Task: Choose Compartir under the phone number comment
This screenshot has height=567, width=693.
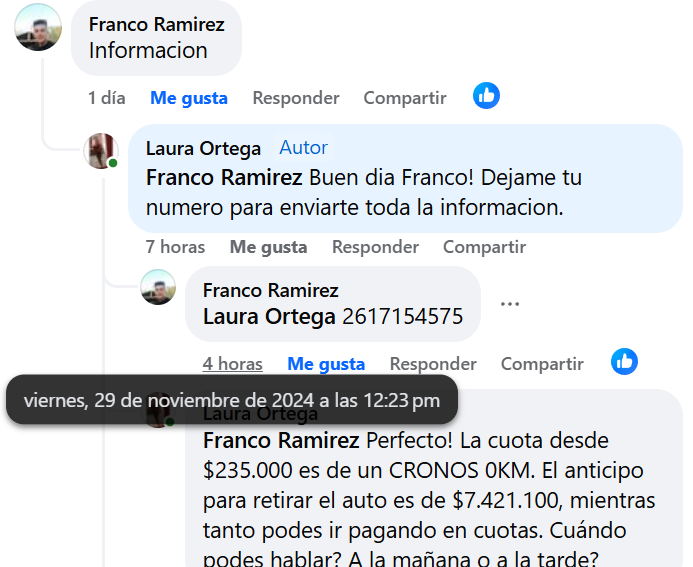Action: [542, 364]
